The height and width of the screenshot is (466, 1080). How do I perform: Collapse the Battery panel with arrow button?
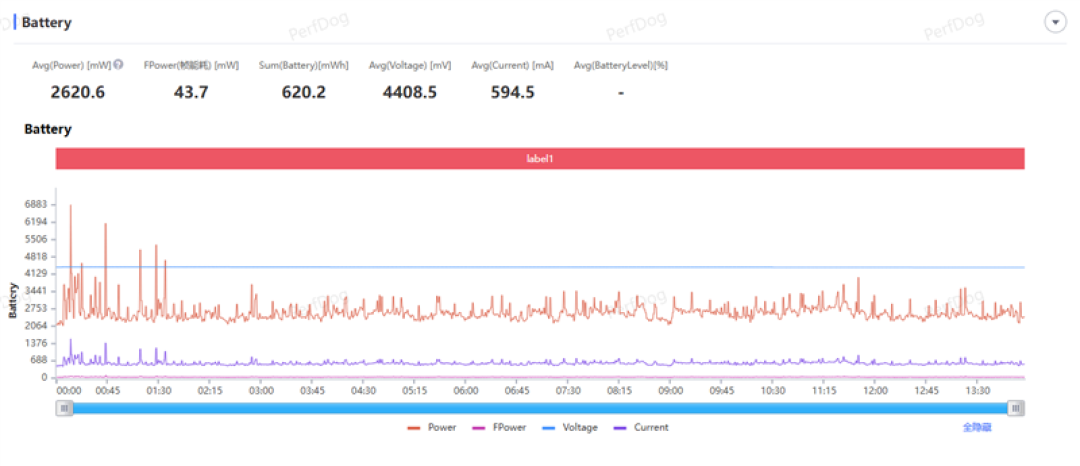1055,22
